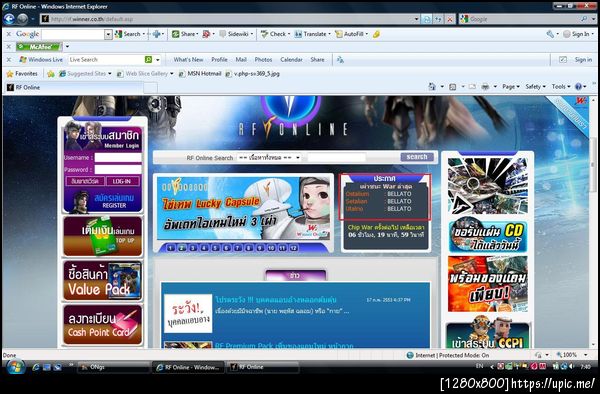Open the RF Online Search category dropdown

pyautogui.click(x=269, y=157)
